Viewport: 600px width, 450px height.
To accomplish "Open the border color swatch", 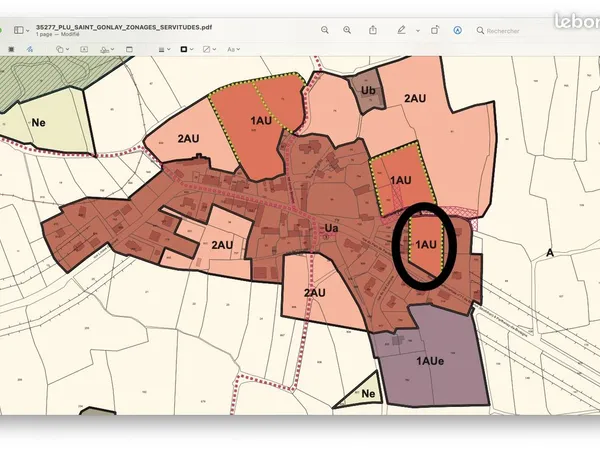I will click(184, 49).
